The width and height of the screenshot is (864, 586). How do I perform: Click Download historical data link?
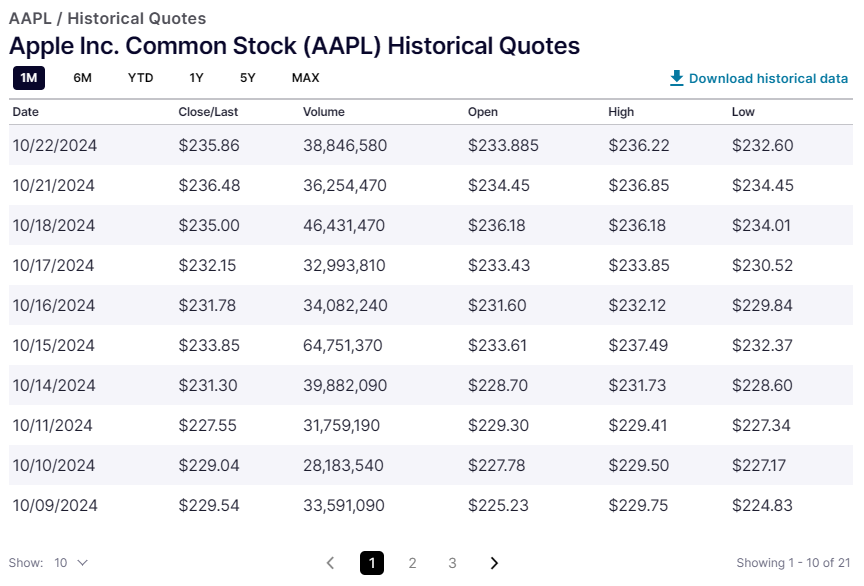tap(768, 78)
